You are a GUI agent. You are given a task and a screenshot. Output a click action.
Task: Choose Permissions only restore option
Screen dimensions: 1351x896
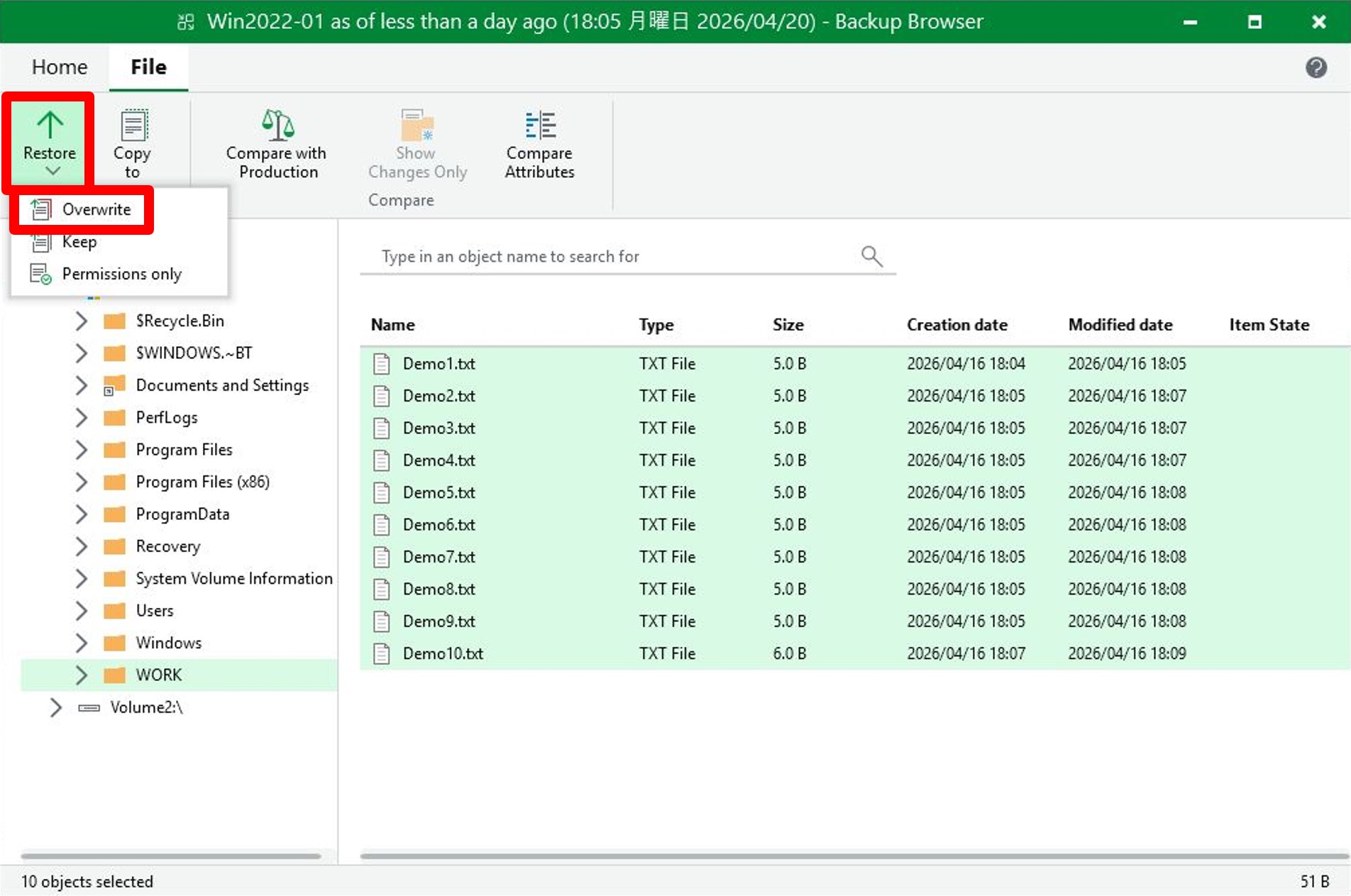coord(119,274)
